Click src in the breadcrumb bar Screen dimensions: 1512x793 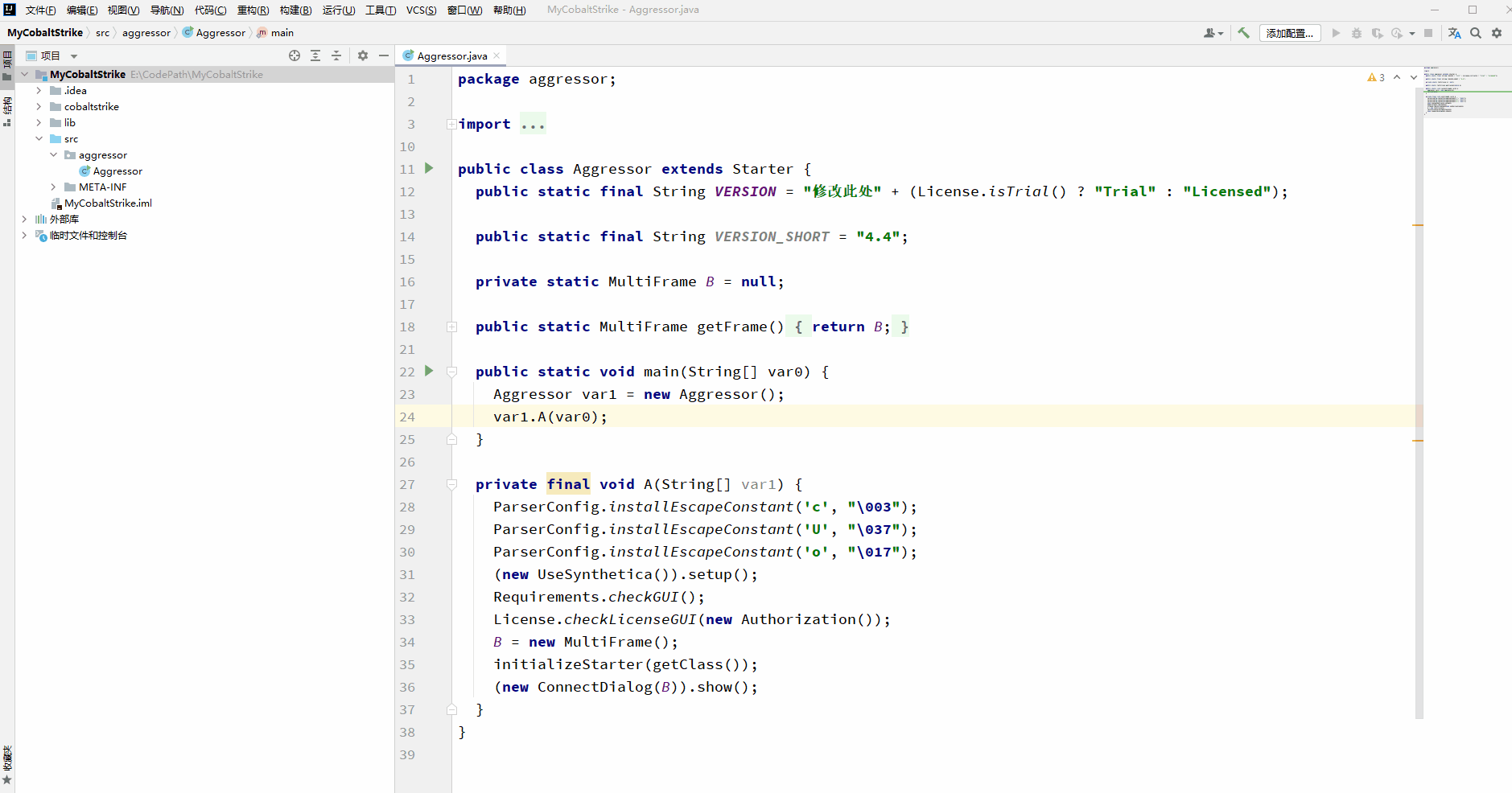[x=102, y=33]
